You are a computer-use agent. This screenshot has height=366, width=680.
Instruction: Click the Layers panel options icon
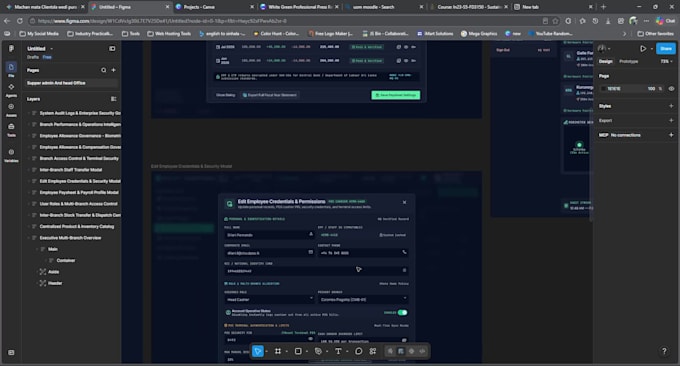click(114, 99)
